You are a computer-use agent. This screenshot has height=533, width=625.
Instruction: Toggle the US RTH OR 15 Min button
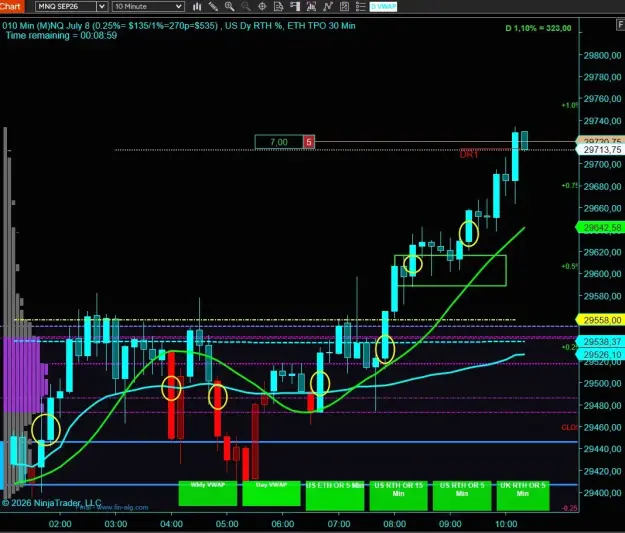[x=398, y=496]
